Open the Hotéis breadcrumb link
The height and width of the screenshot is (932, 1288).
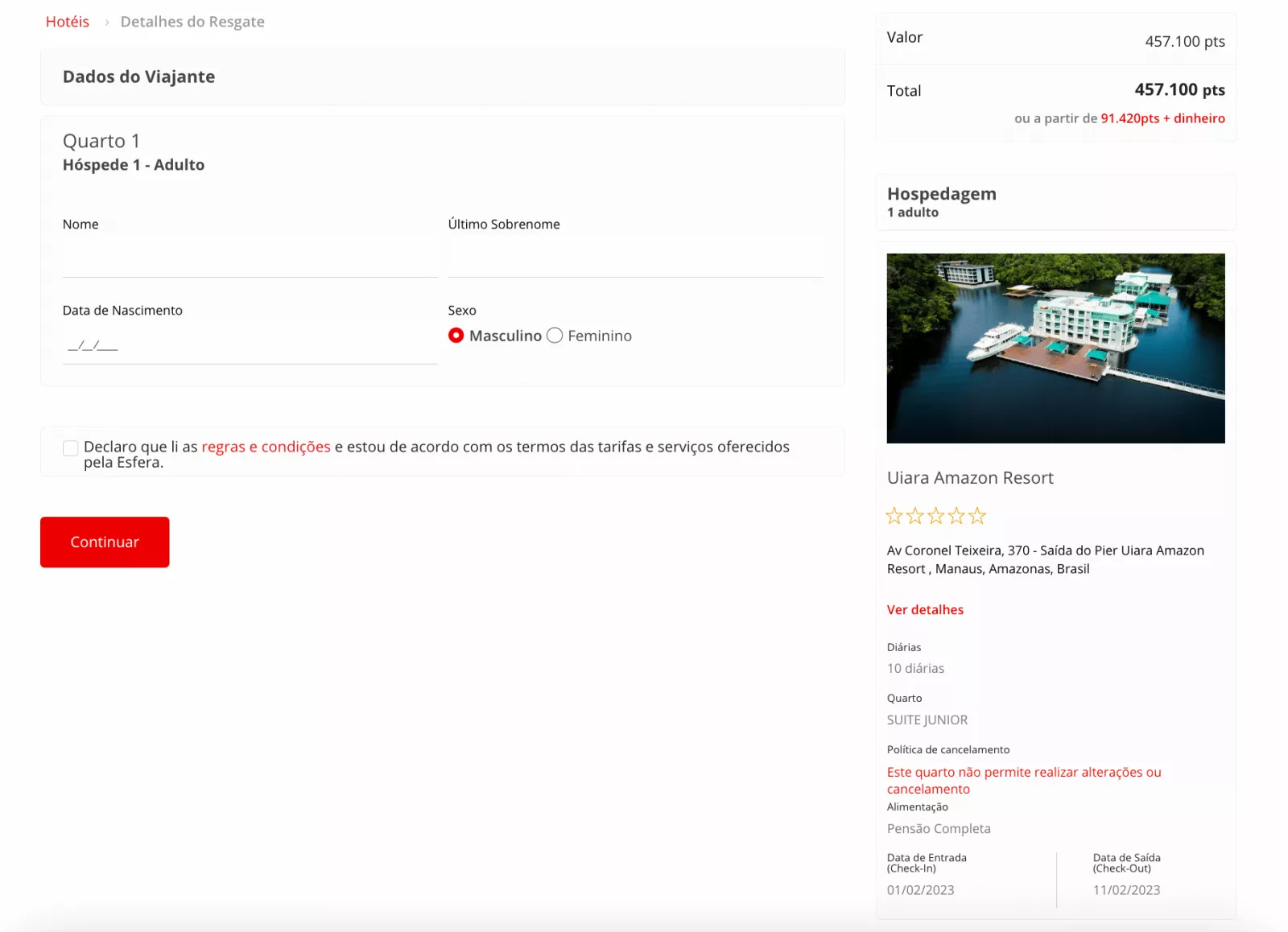(67, 22)
